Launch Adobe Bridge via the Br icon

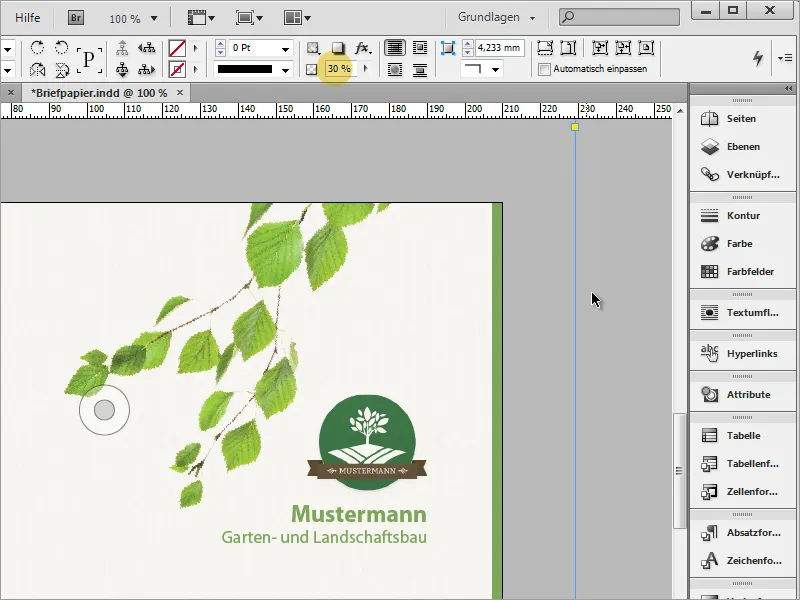76,18
